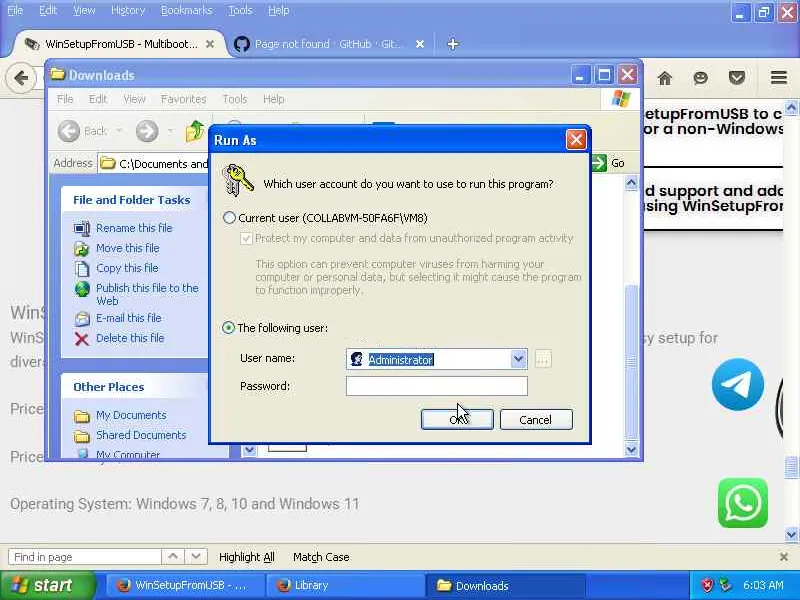Close the GitHub Page not found tab

coord(420,44)
